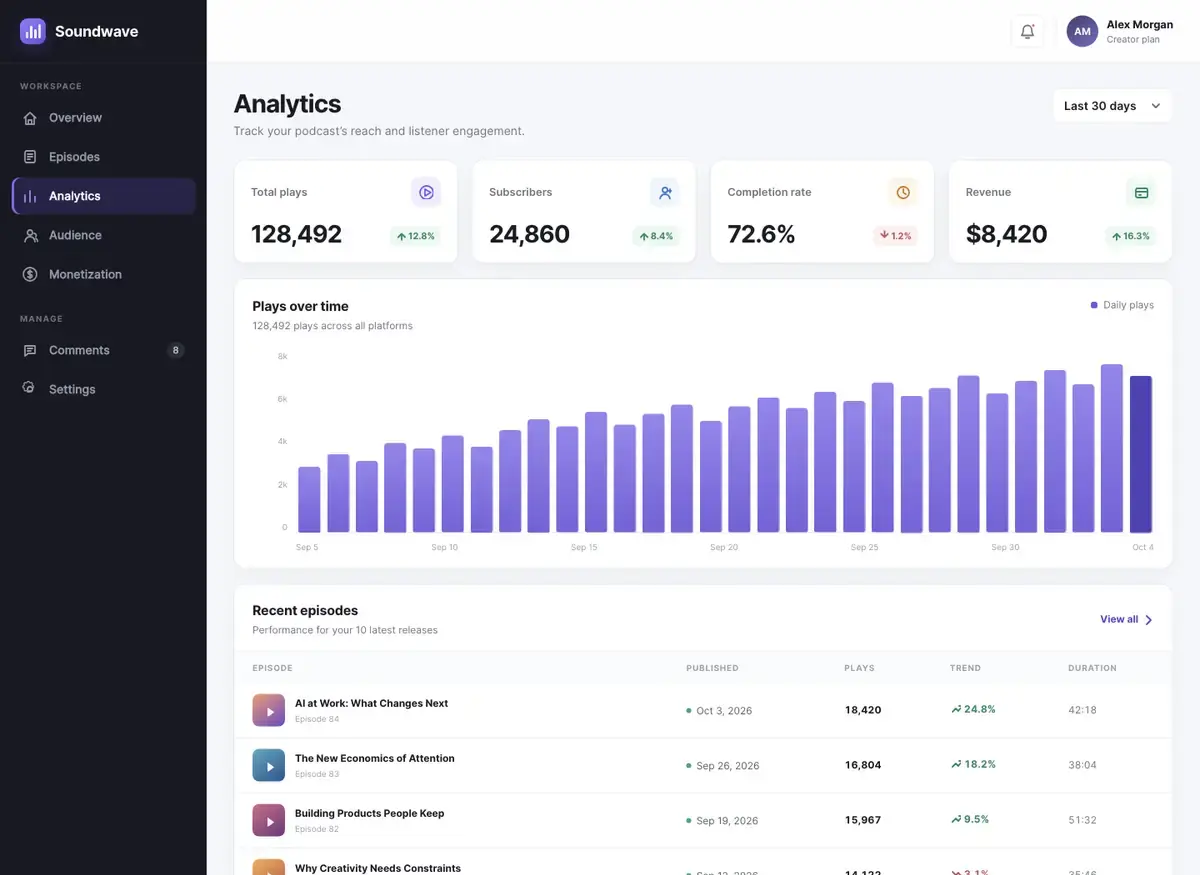Open Episodes in sidebar
Screen dimensions: 1200x875
(104, 157)
